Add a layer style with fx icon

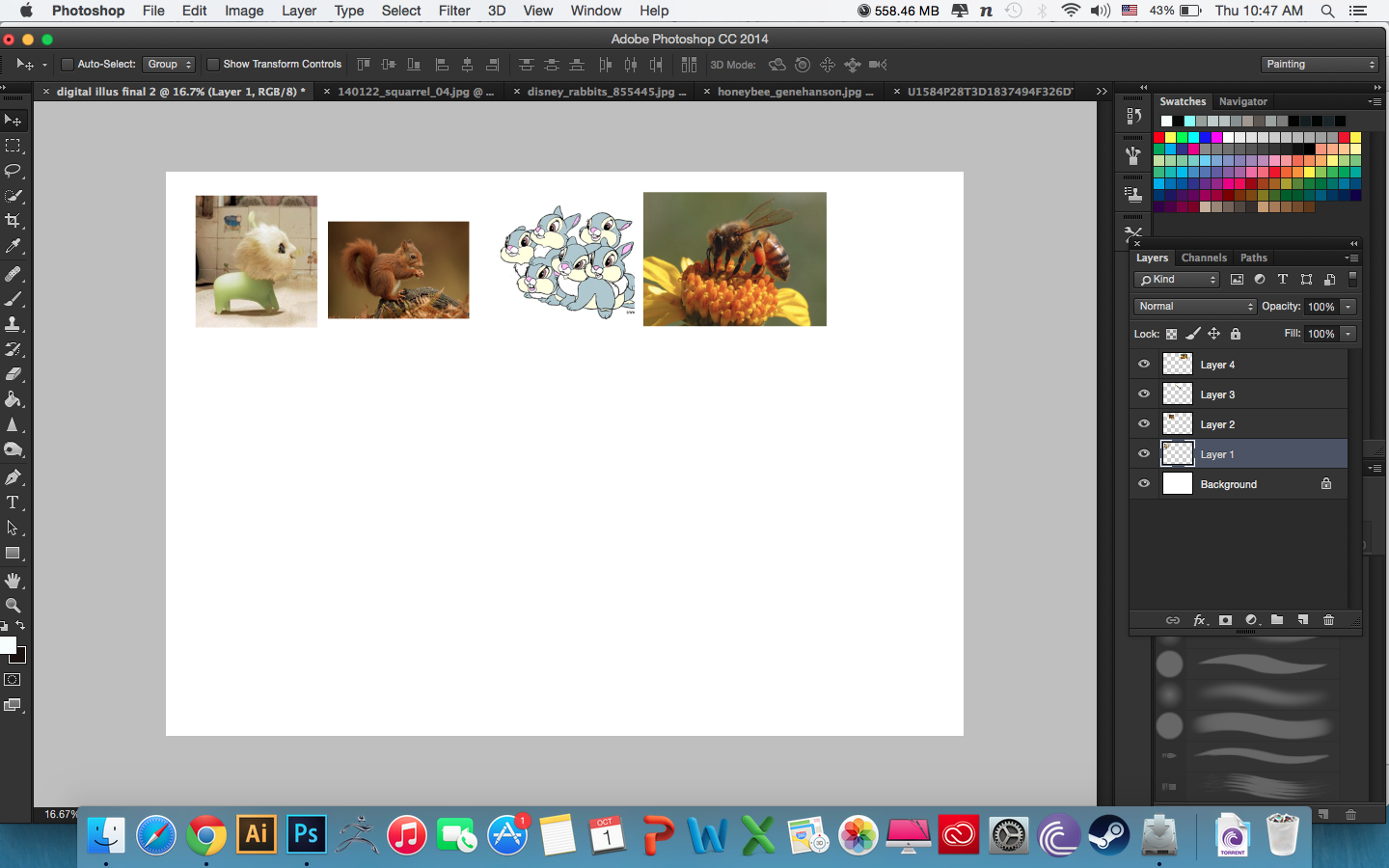(1200, 620)
